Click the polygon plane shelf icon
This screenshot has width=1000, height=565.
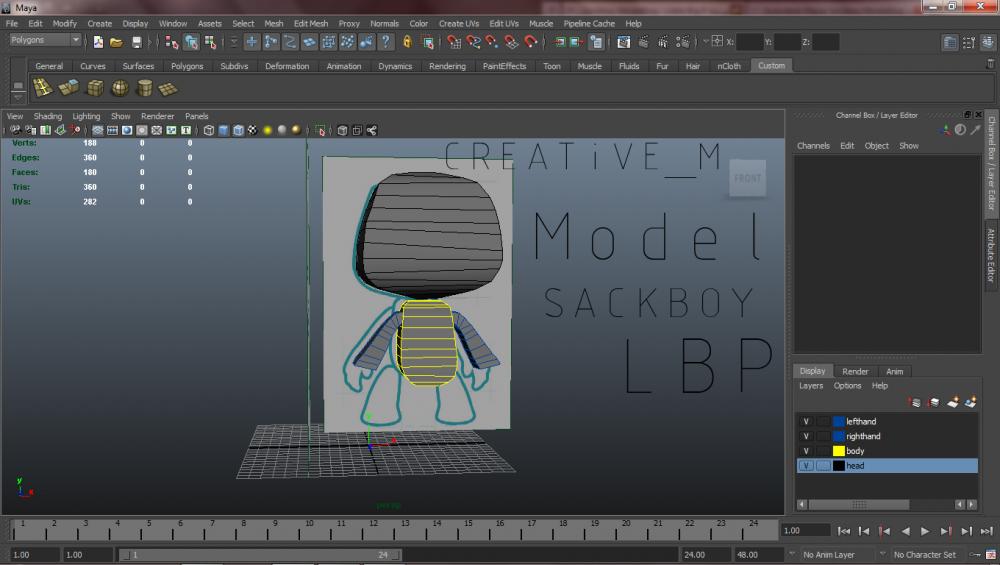pyautogui.click(x=168, y=88)
